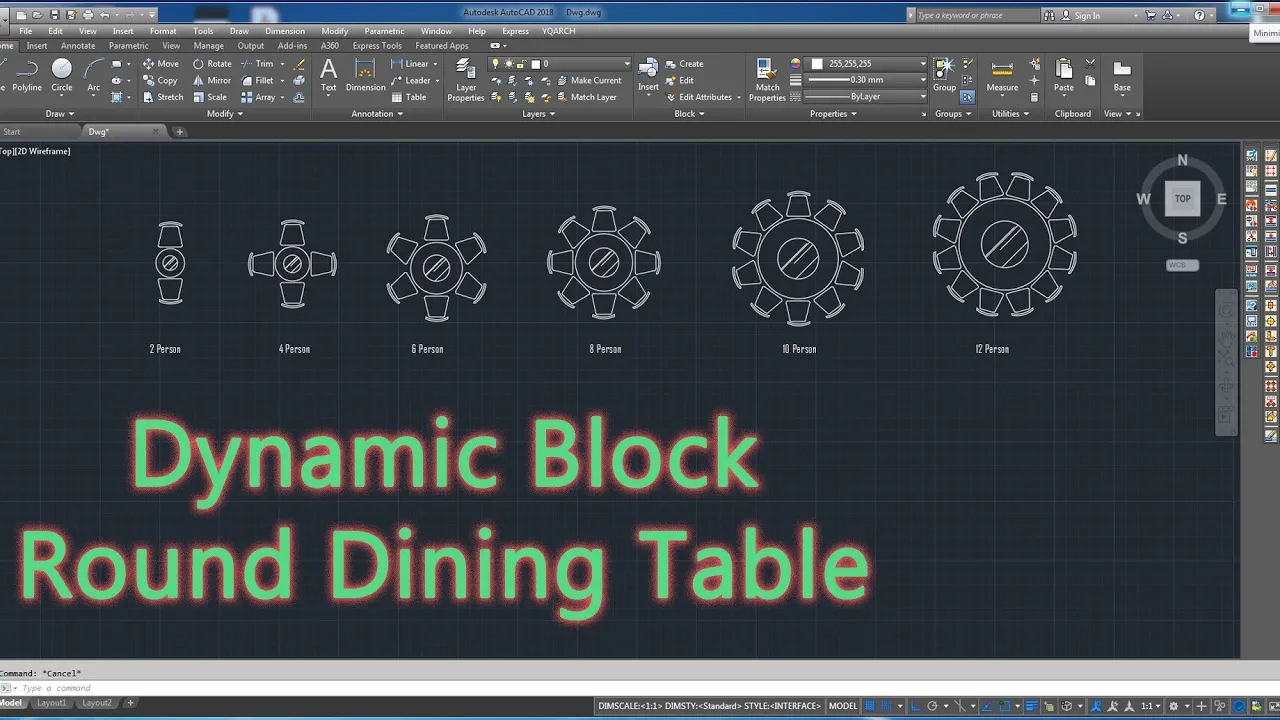Open the Dimension menu

285,31
